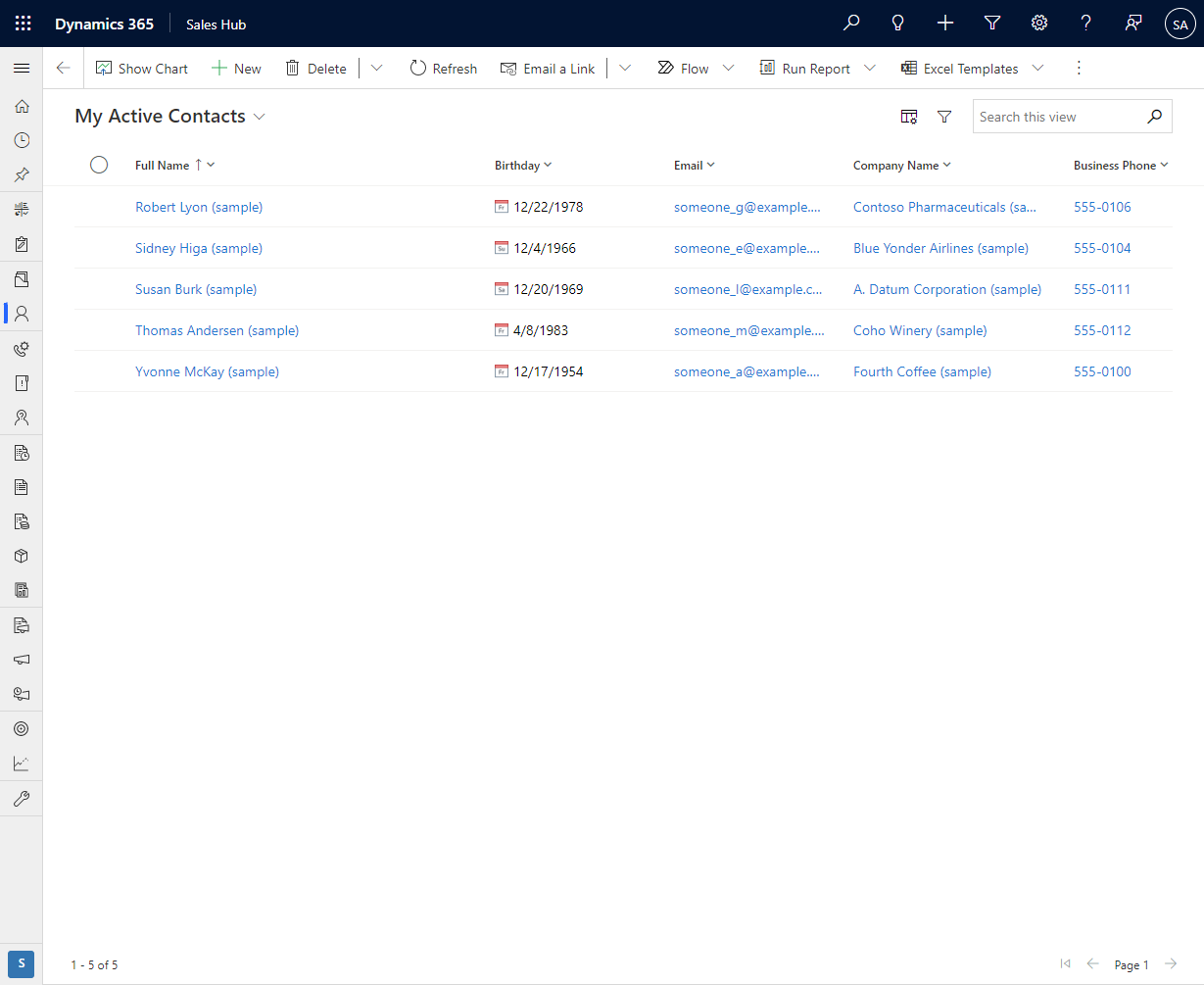The image size is (1204, 985).
Task: Open Accounts building icon in sidebar
Action: click(x=22, y=279)
